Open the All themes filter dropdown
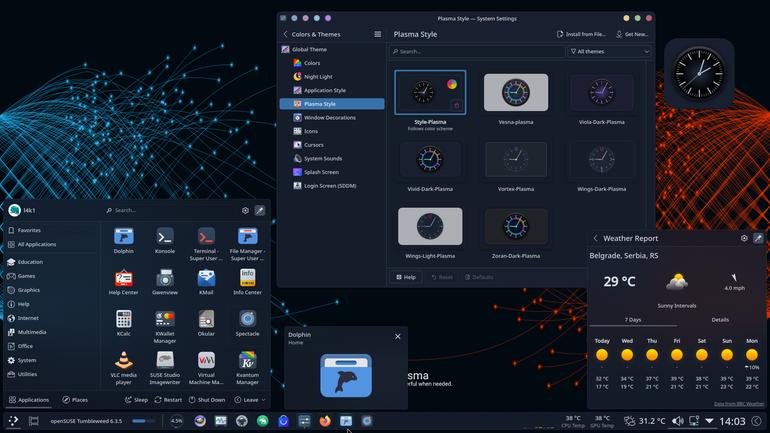The width and height of the screenshot is (770, 433). [609, 51]
